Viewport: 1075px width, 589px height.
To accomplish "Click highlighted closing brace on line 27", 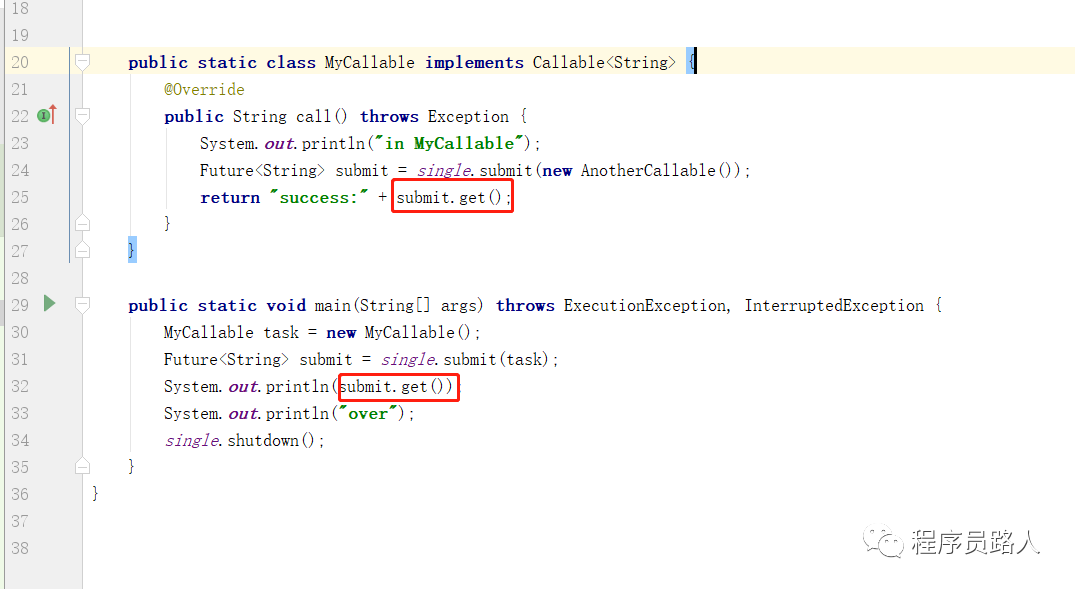I will click(x=132, y=250).
